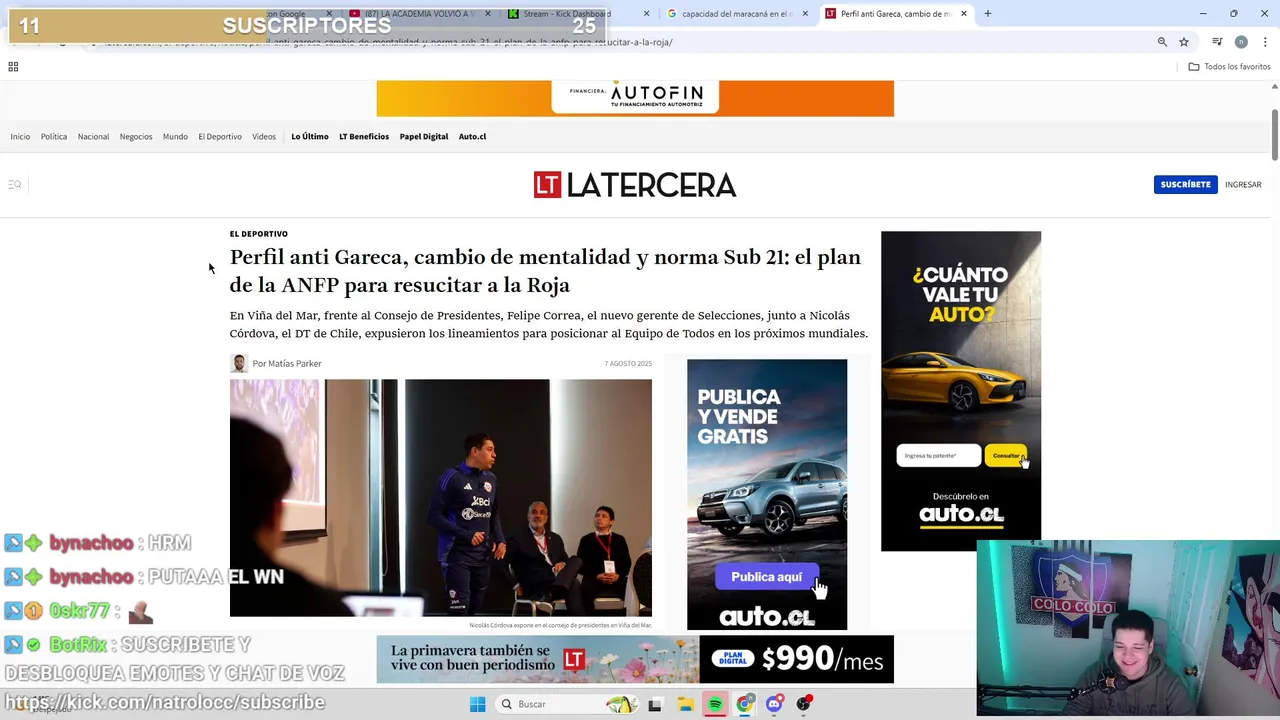Open the Chrome media control icon
The height and width of the screenshot is (720, 1280).
(x=1217, y=42)
